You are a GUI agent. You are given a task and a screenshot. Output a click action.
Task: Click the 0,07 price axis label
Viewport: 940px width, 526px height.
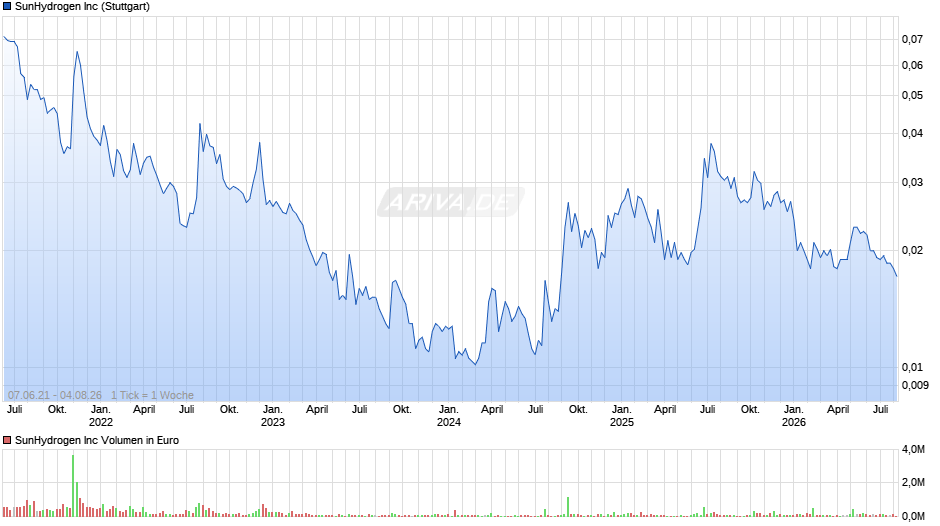tap(912, 40)
